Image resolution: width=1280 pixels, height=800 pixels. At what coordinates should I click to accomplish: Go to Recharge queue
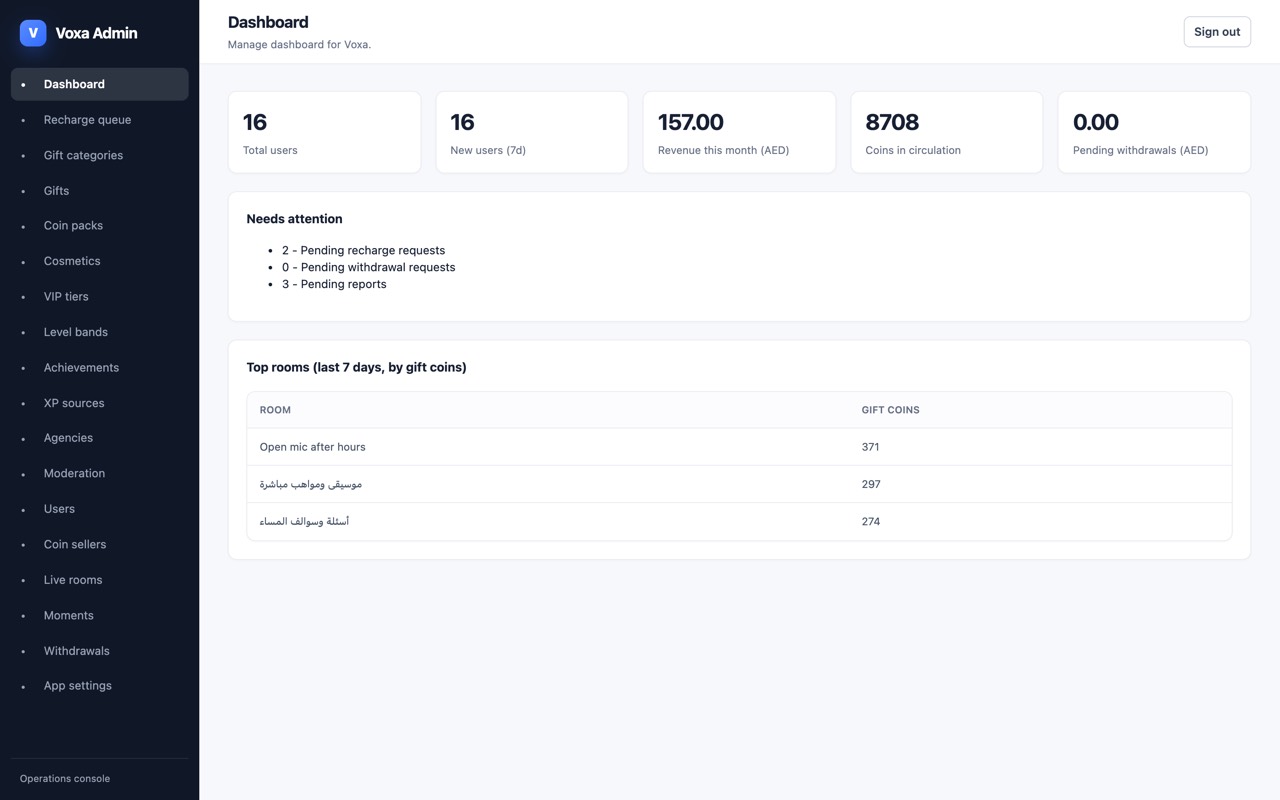[99, 120]
